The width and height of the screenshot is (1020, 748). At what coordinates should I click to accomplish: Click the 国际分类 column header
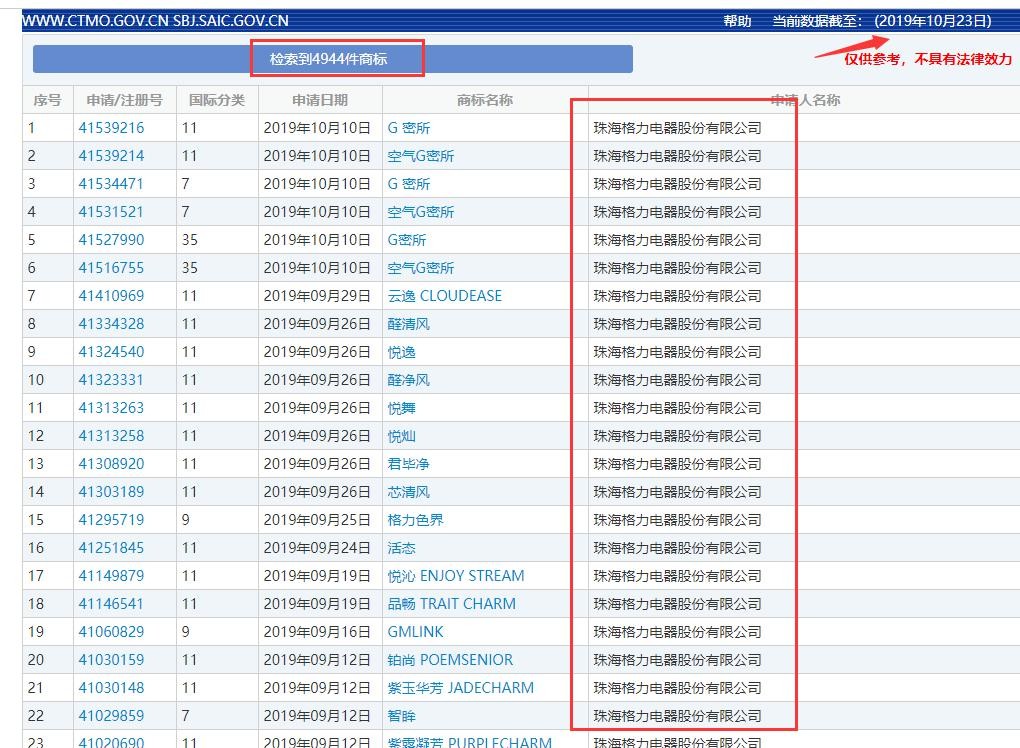coord(217,100)
